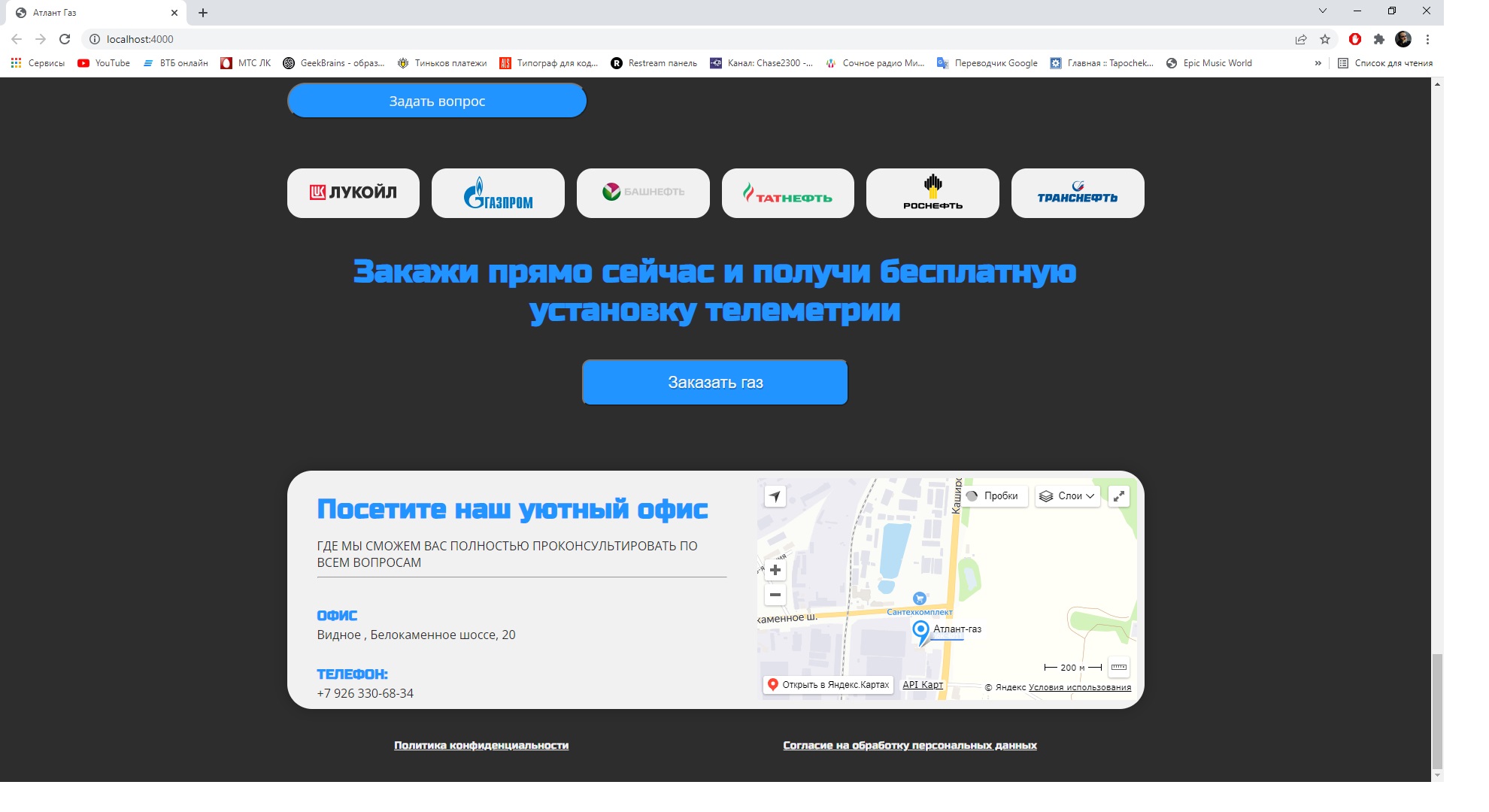Reload the page
The image size is (1489, 812).
pos(65,39)
